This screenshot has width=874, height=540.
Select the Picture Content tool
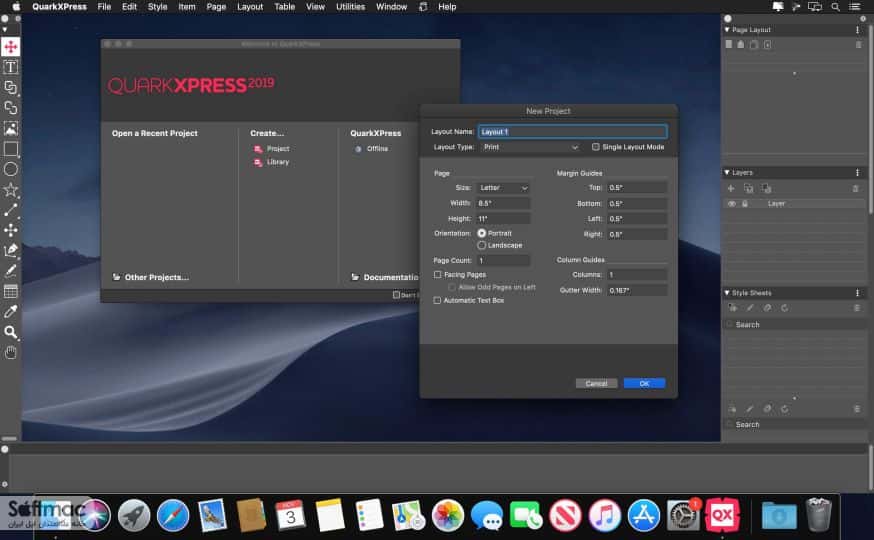coord(11,128)
